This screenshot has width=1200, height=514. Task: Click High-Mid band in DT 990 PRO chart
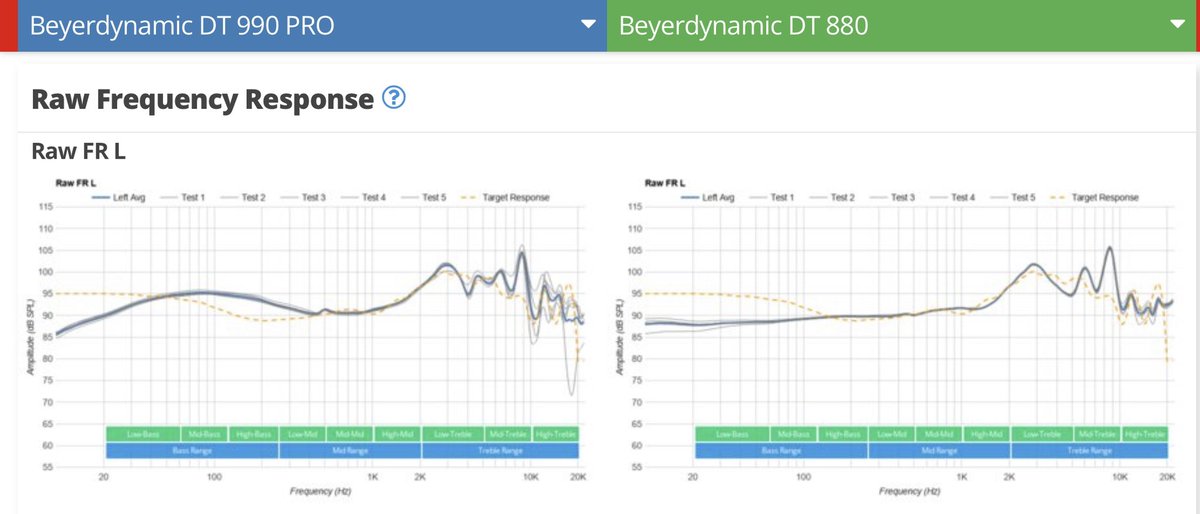(398, 434)
